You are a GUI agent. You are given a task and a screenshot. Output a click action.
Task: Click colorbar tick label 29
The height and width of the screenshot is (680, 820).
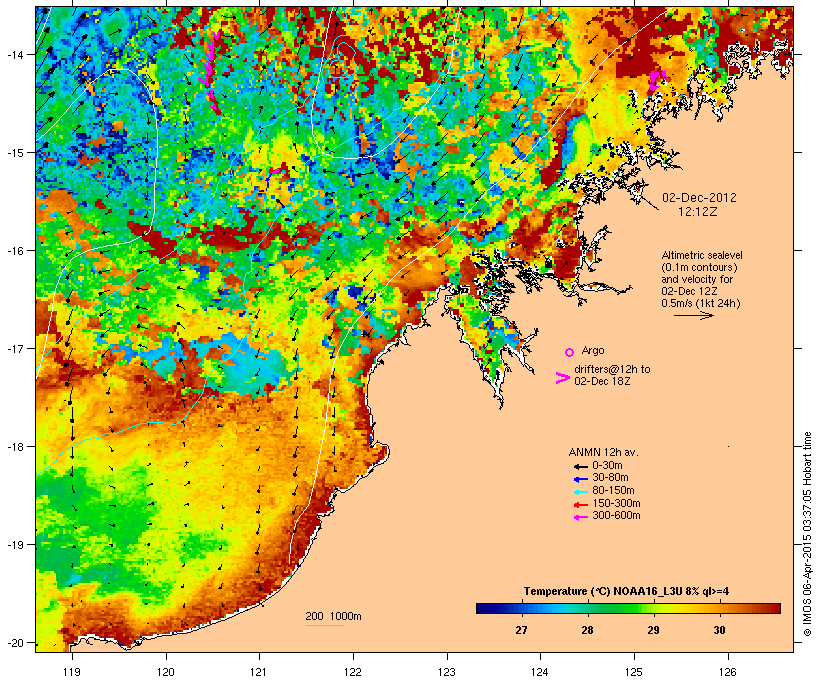pos(653,630)
